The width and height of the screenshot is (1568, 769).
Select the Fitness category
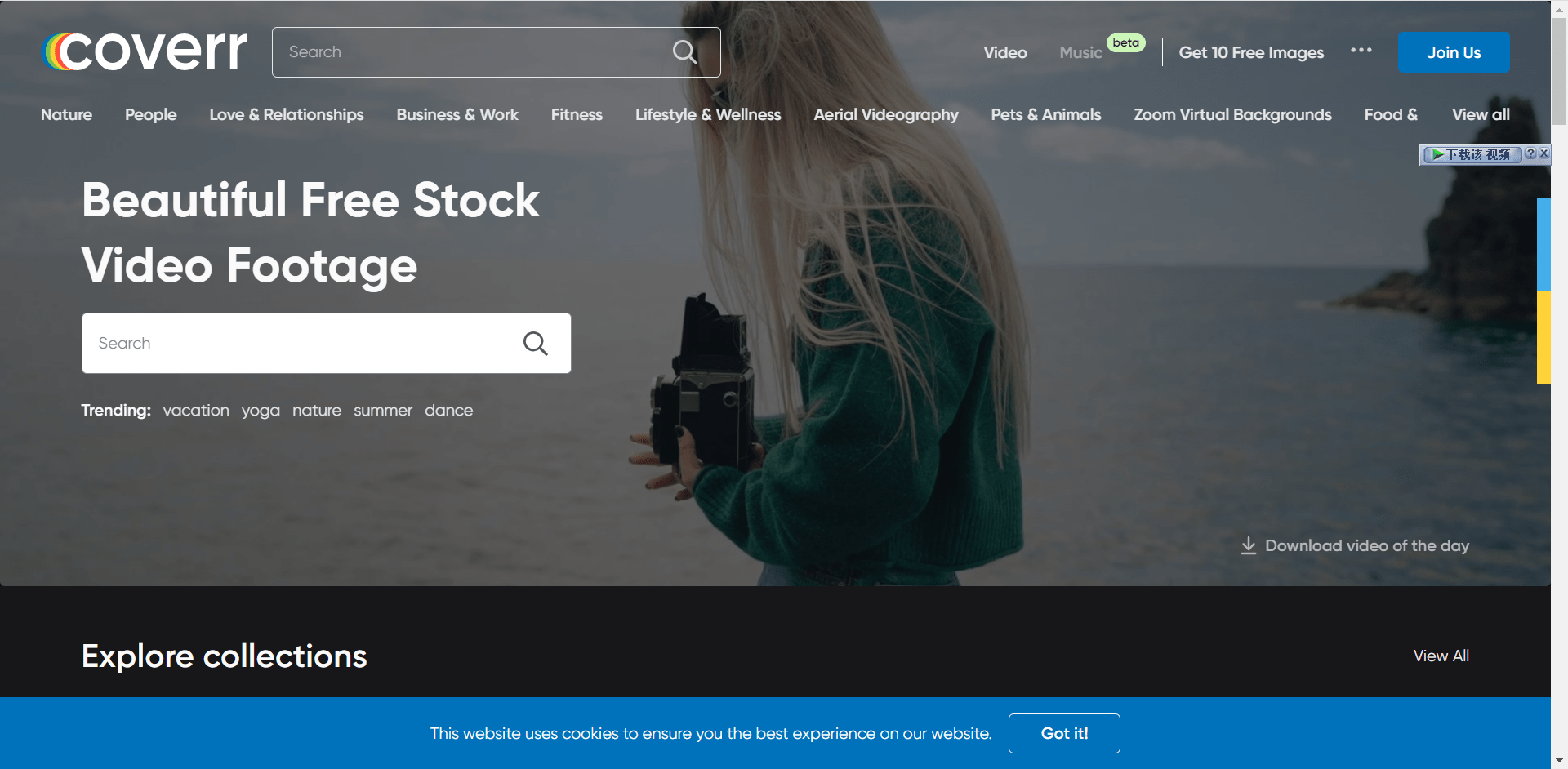pyautogui.click(x=577, y=114)
